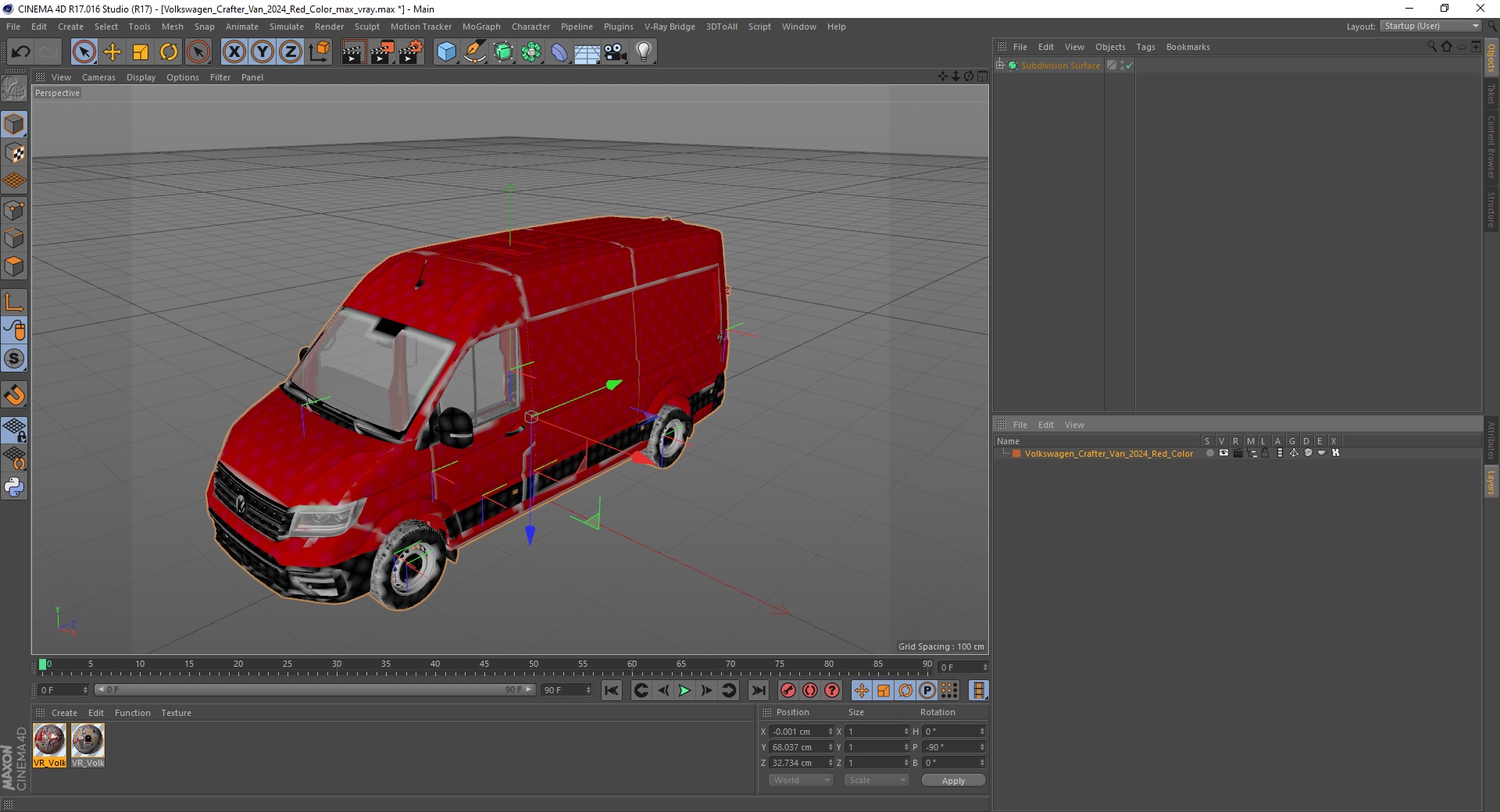This screenshot has width=1500, height=812.
Task: Select the Live Selection tool
Action: (84, 52)
